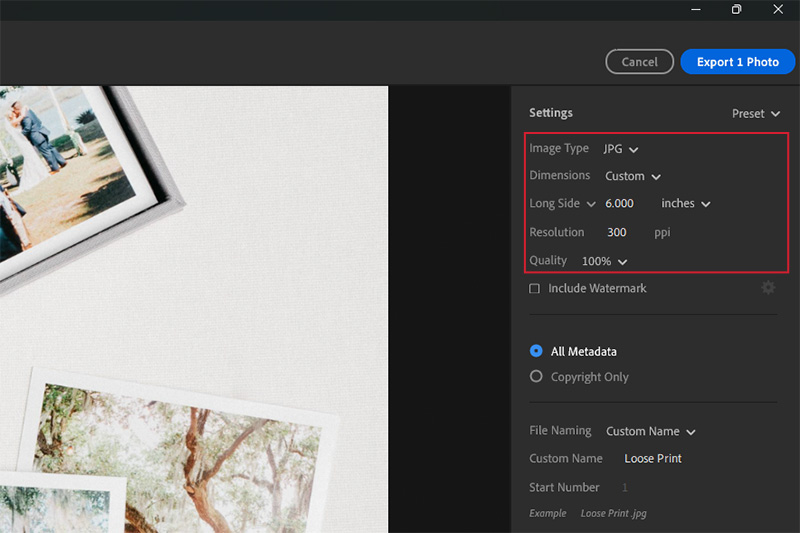This screenshot has height=533, width=800.
Task: Open the Dimensions Custom dropdown
Action: pos(633,176)
